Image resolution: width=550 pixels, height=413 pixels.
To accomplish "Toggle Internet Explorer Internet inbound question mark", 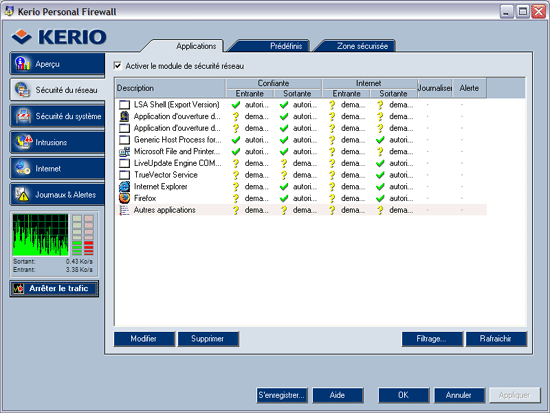I will point(332,186).
